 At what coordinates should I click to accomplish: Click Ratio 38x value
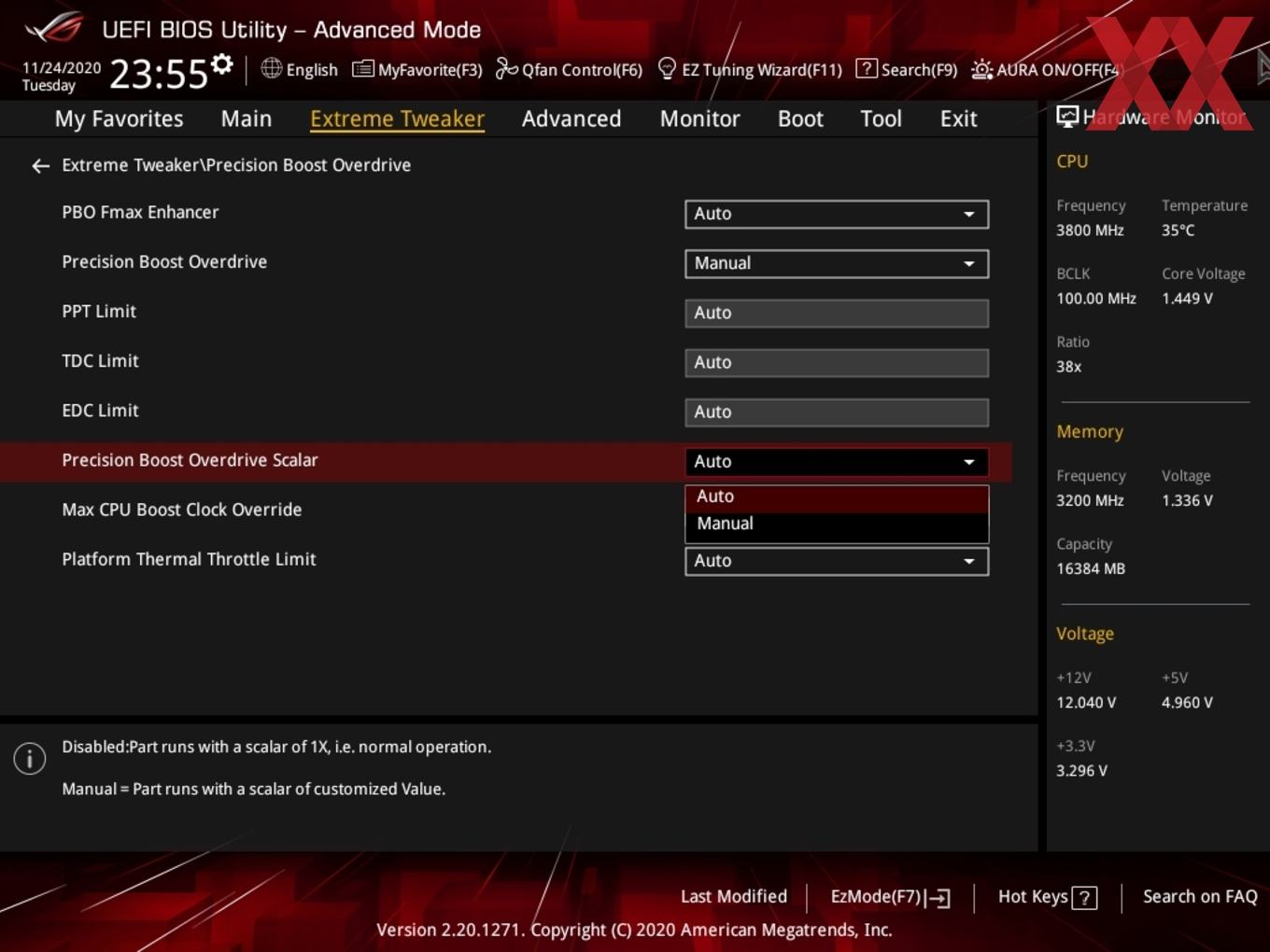[1068, 367]
